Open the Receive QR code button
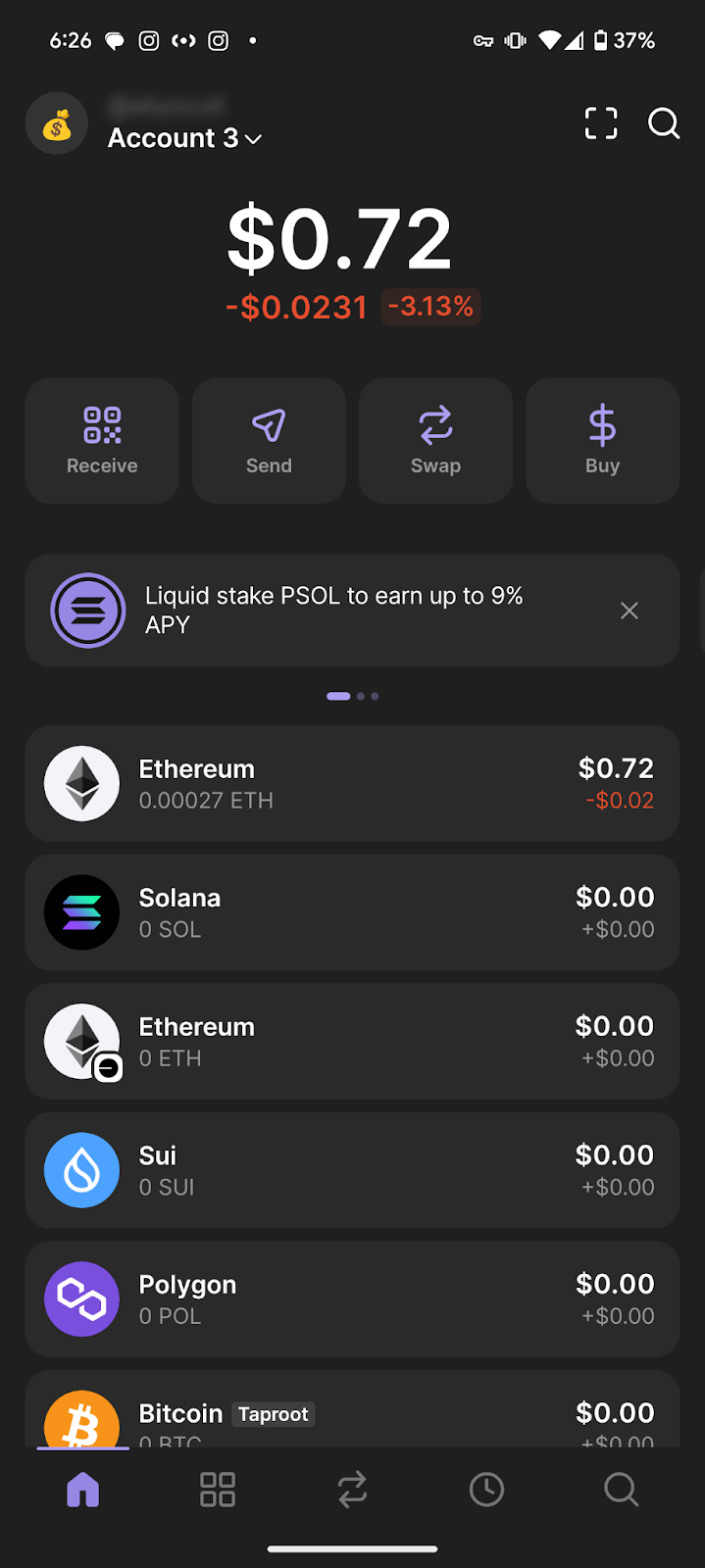Viewport: 705px width, 1568px height. click(x=102, y=440)
